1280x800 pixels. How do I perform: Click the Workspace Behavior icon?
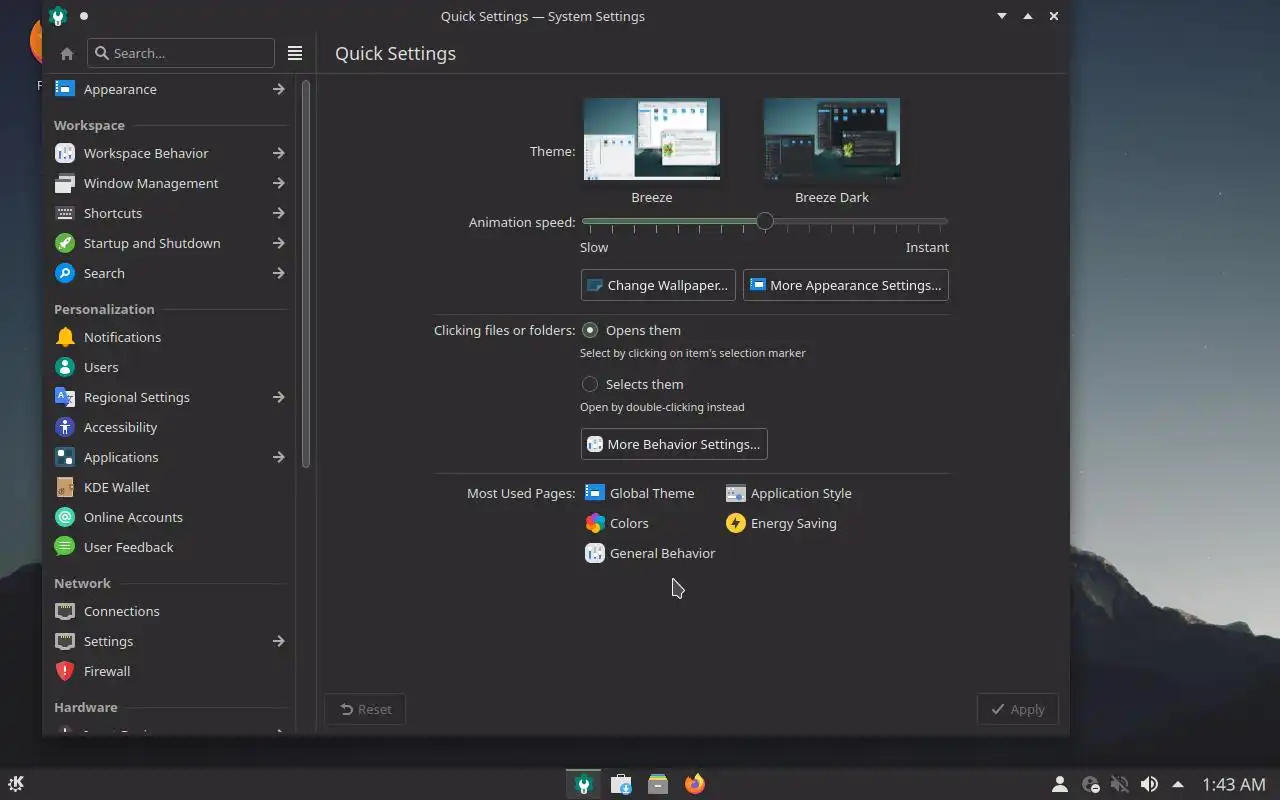click(65, 153)
